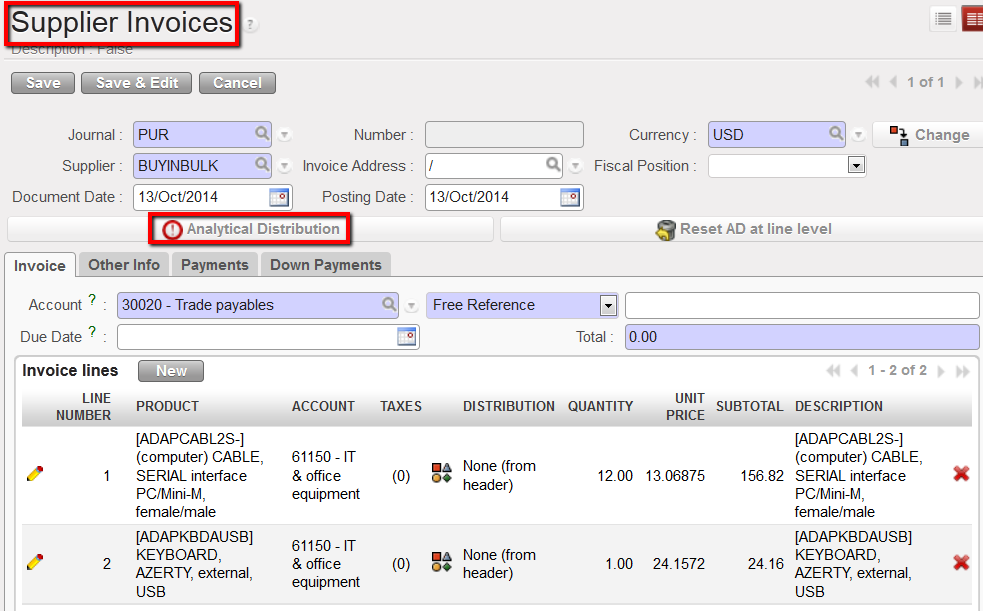Viewport: 983px width, 611px height.
Task: Open distribution icon for line 1
Action: tap(441, 474)
